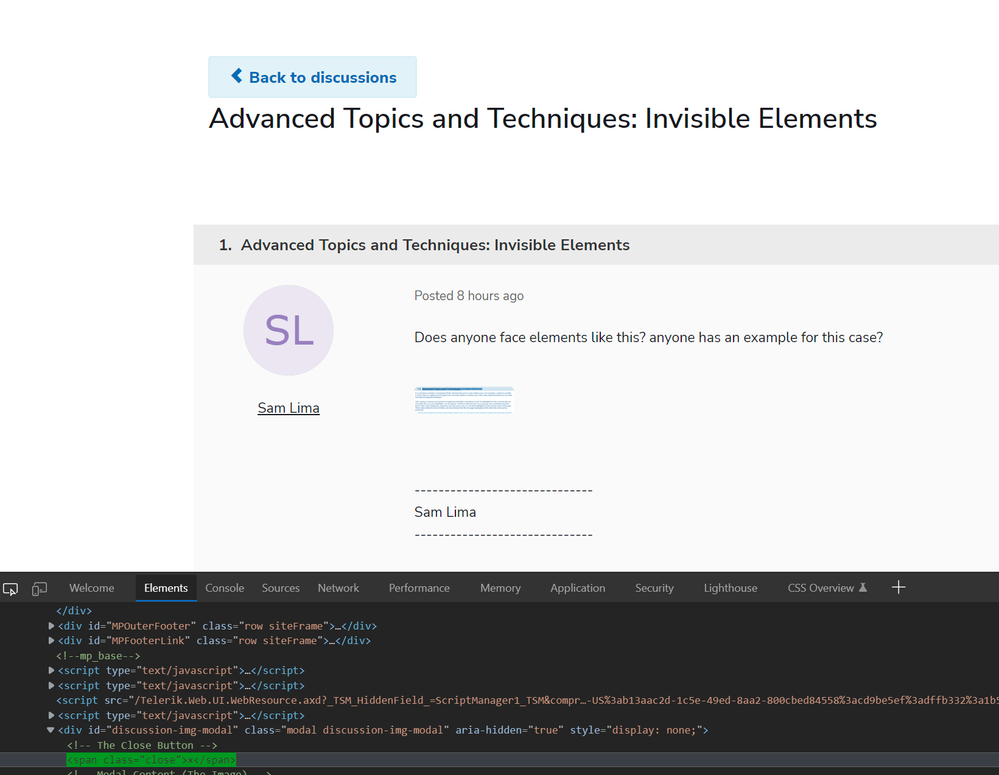Collapse the discussion-img-modal div node
The image size is (999, 775).
tap(52, 731)
